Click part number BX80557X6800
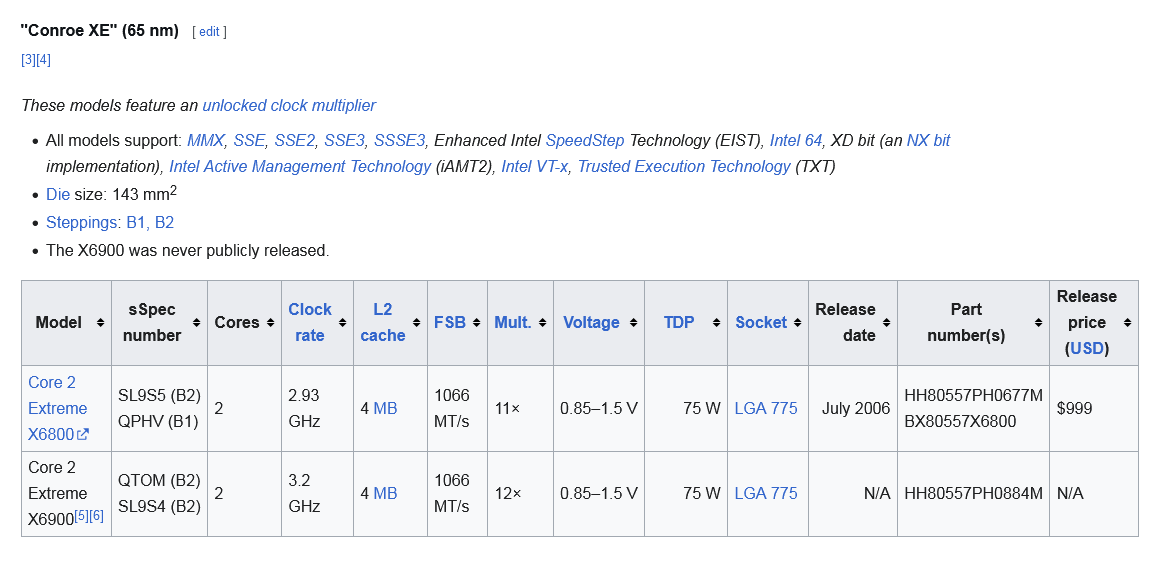 pyautogui.click(x=960, y=422)
